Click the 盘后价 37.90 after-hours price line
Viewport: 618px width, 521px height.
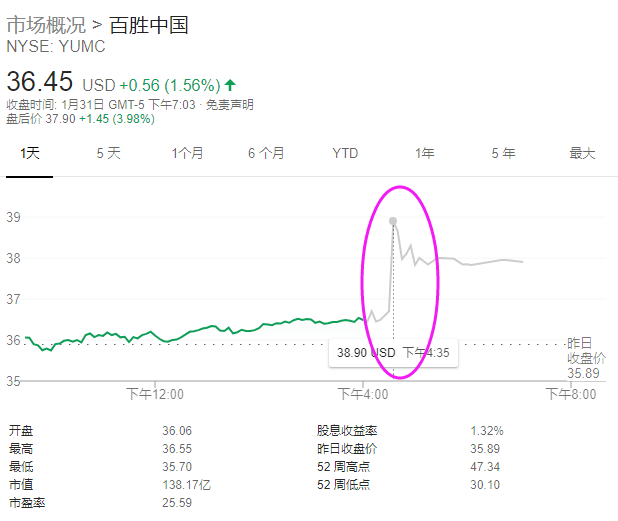(x=78, y=118)
